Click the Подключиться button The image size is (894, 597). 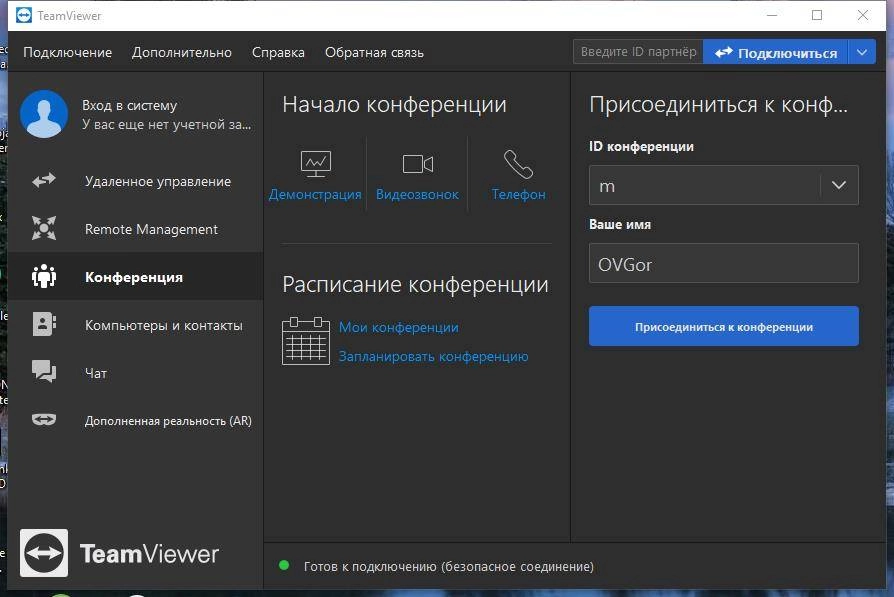[x=776, y=52]
